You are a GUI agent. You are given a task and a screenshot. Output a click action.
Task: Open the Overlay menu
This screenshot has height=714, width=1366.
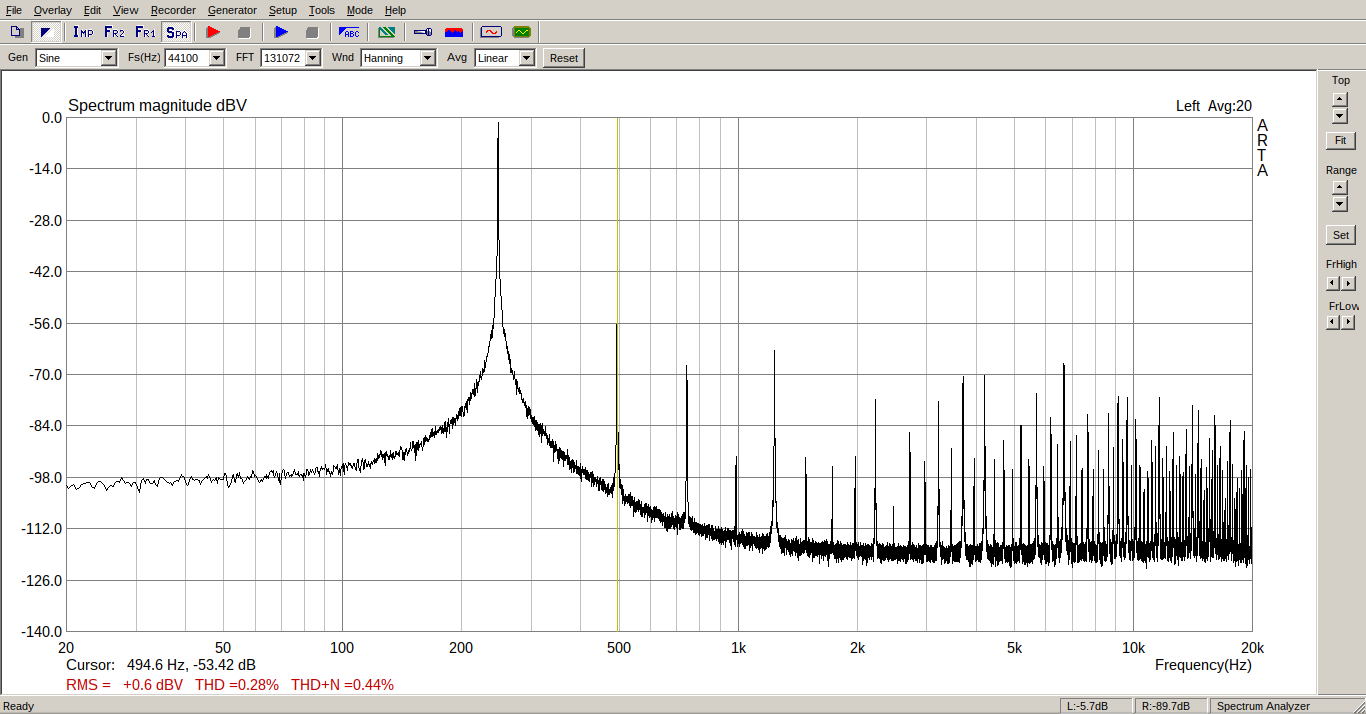52,10
